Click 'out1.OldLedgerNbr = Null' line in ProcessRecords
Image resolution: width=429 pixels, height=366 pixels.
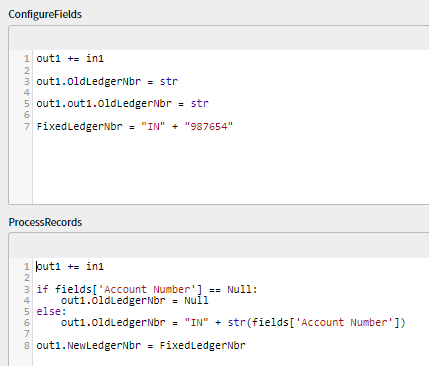pyautogui.click(x=135, y=300)
